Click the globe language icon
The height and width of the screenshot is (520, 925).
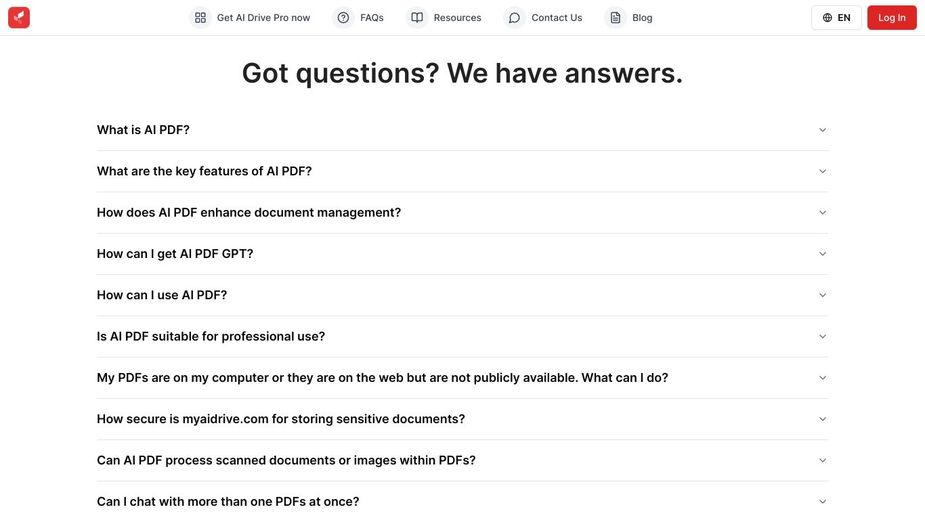(x=827, y=17)
